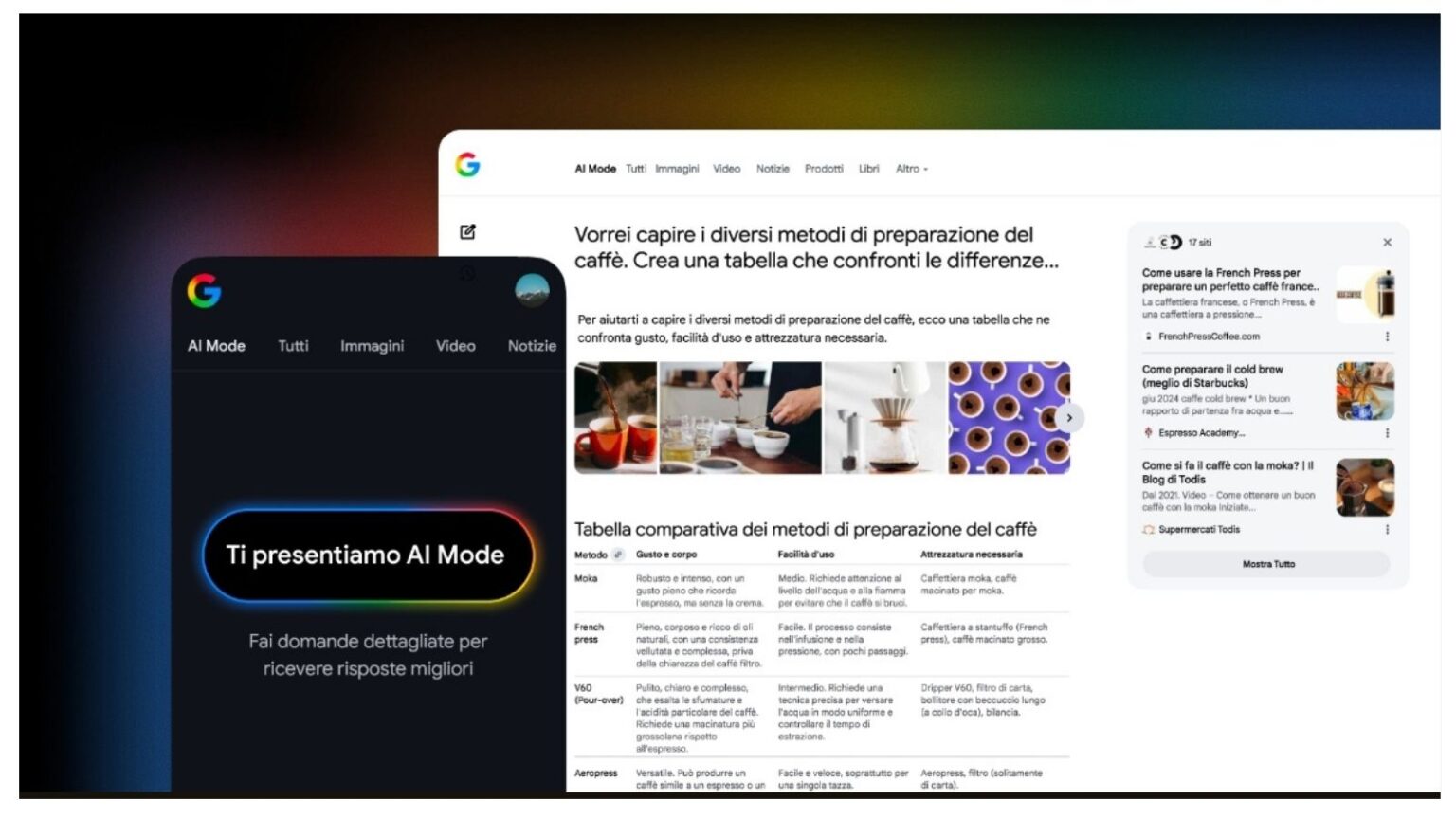This screenshot has width=1456, height=819.
Task: Click the "V60 (Pour-over)" row label
Action: [x=598, y=694]
